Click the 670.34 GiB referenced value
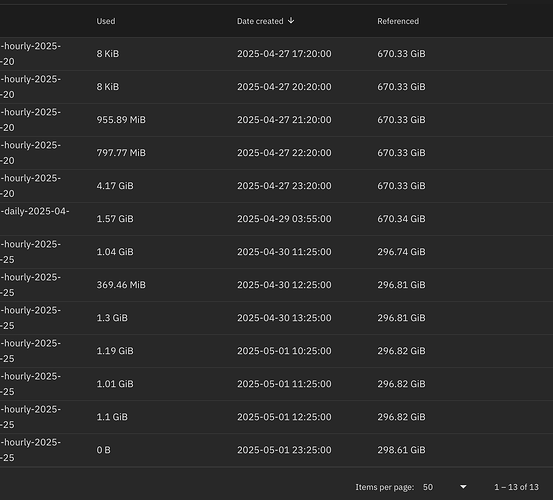 tap(401, 219)
